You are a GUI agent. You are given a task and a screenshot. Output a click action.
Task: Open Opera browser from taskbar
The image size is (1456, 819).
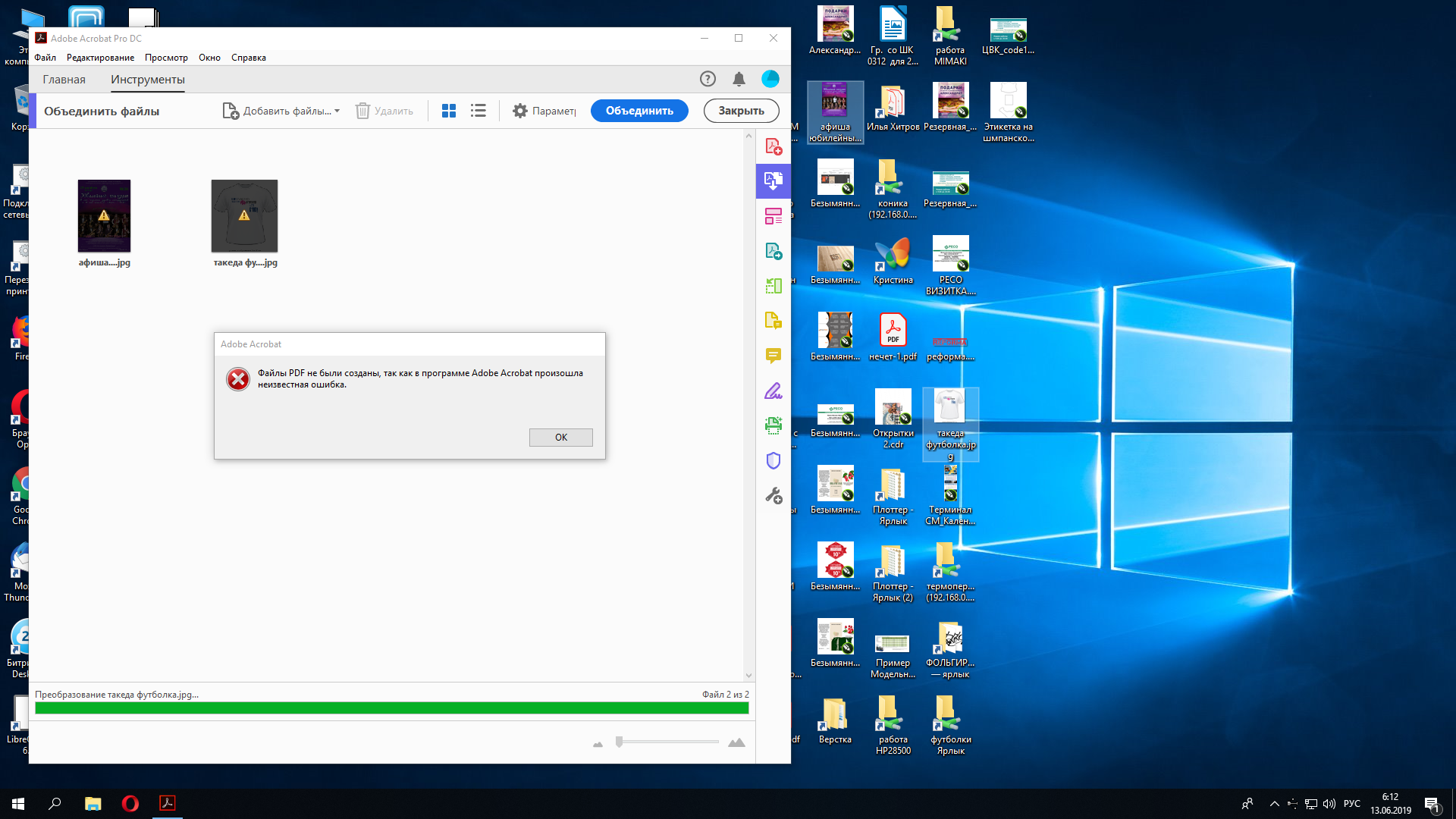pyautogui.click(x=130, y=804)
